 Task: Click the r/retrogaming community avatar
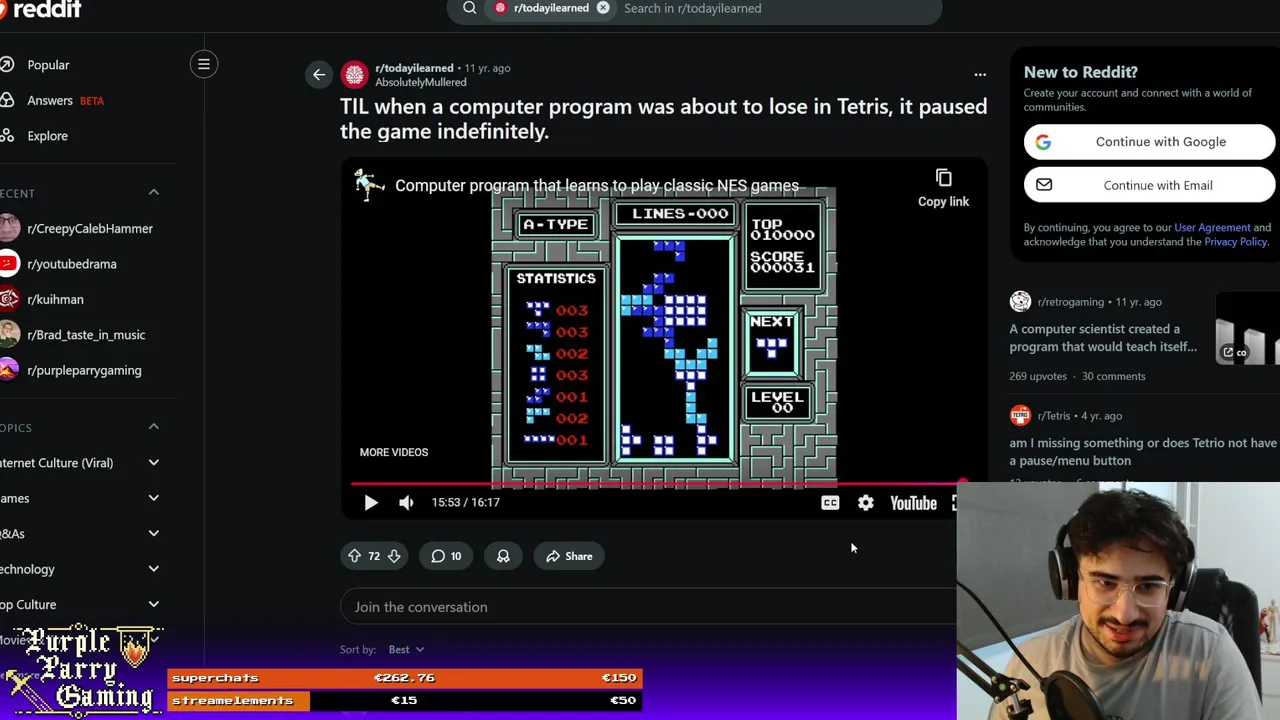click(x=1020, y=301)
